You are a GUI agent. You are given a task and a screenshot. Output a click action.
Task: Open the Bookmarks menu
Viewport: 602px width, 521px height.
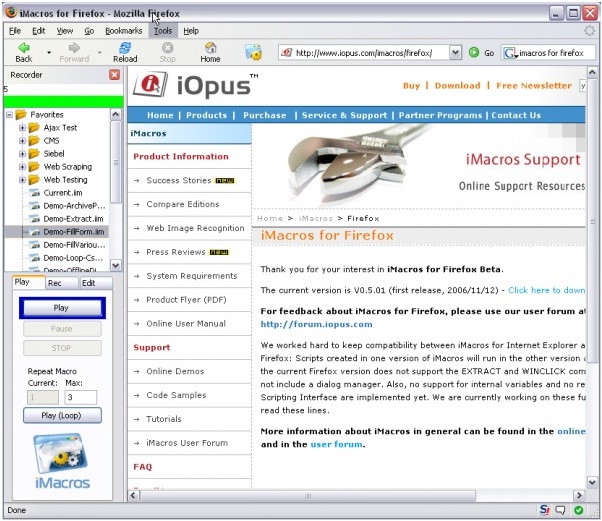point(124,31)
